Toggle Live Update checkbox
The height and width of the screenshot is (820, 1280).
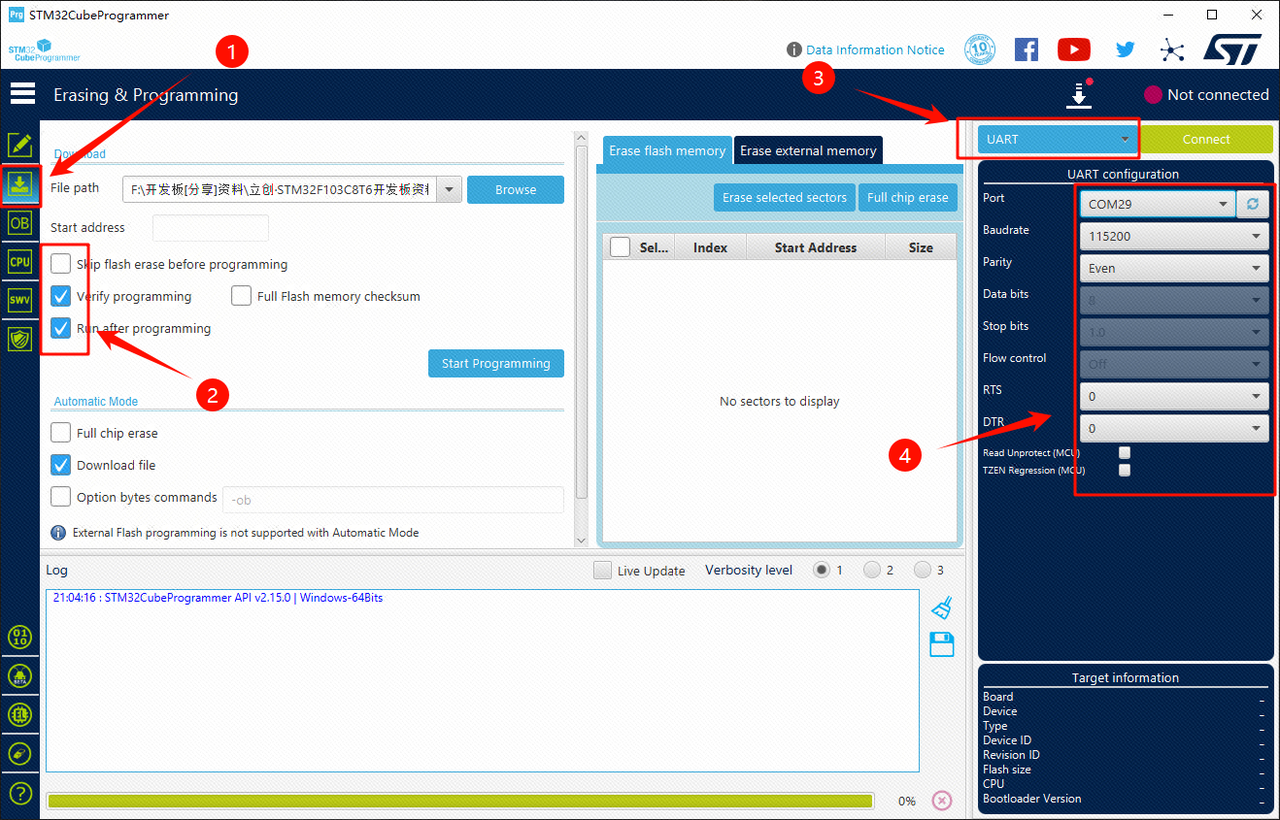coord(602,570)
